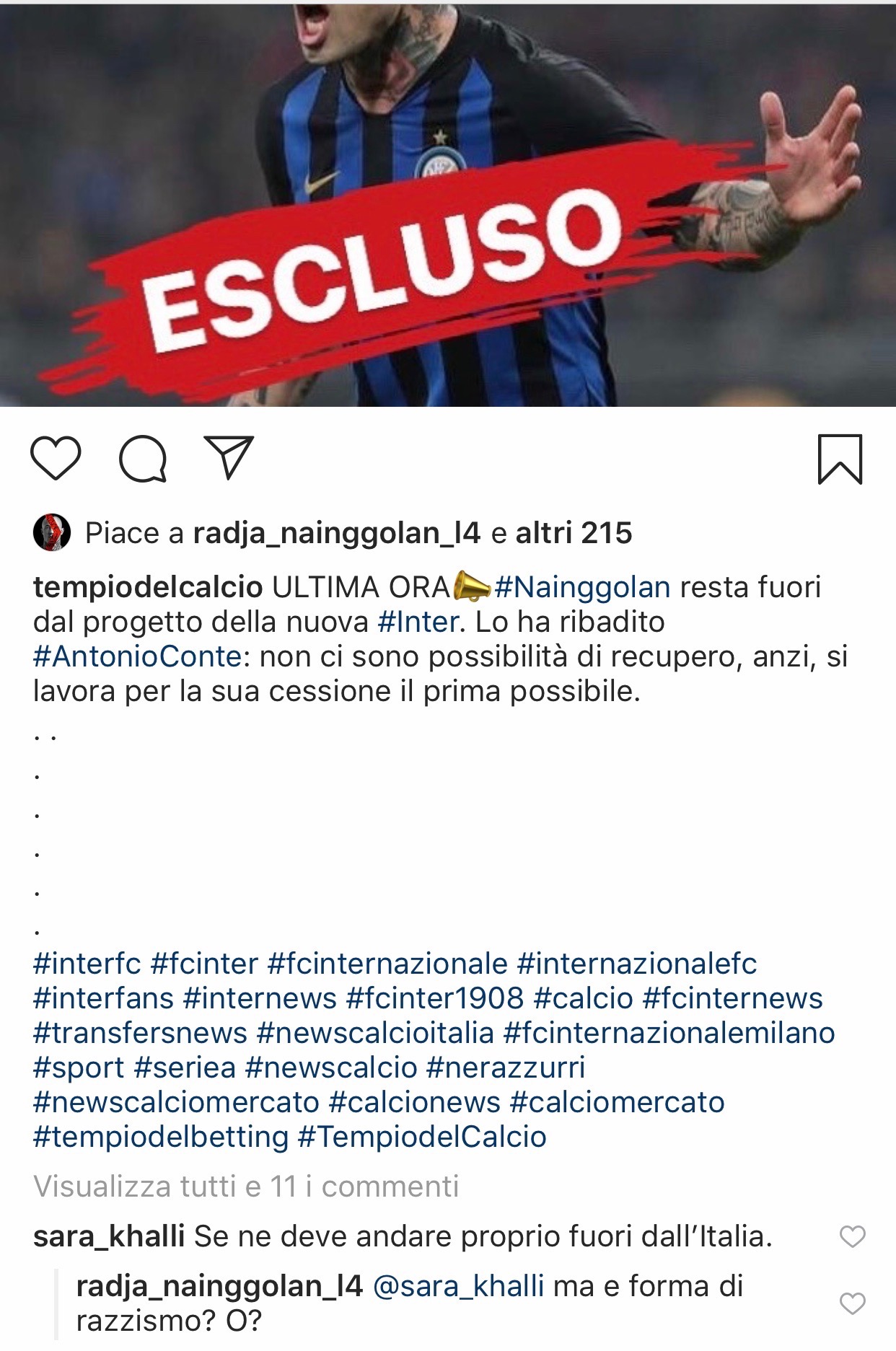896x1351 pixels.
Task: Open the #fcinternazionale hashtag
Action: 388,964
